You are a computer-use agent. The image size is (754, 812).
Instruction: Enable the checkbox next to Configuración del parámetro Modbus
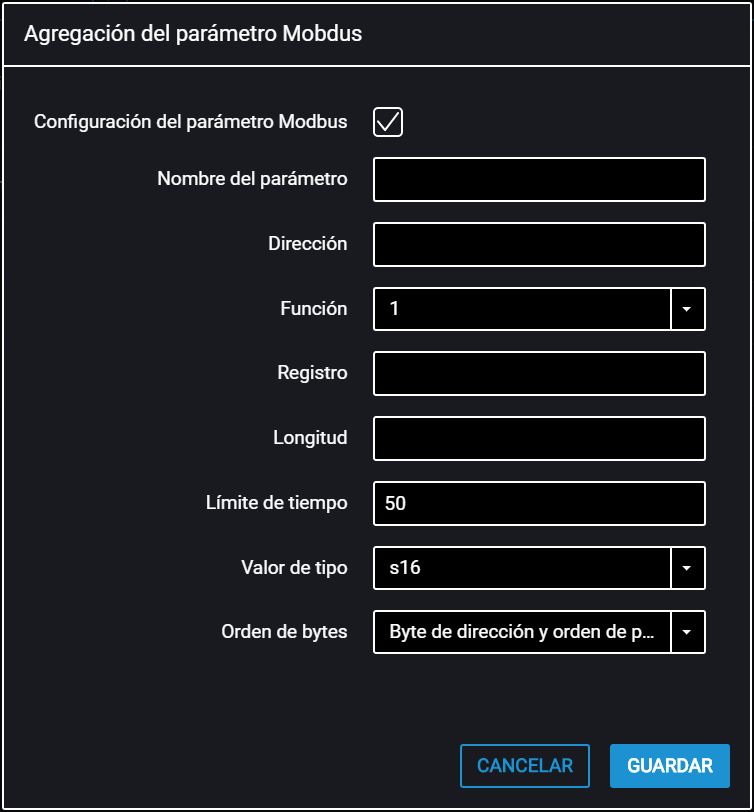tap(389, 121)
